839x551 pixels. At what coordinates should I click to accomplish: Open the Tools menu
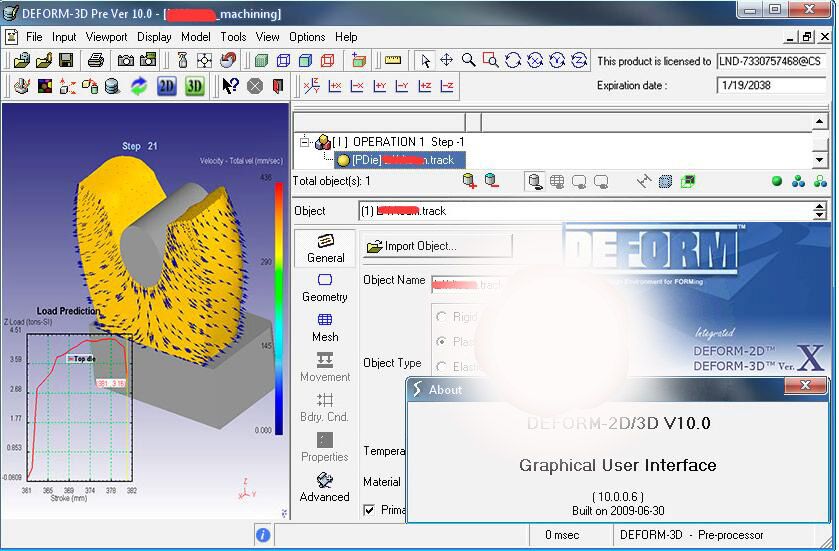(233, 37)
